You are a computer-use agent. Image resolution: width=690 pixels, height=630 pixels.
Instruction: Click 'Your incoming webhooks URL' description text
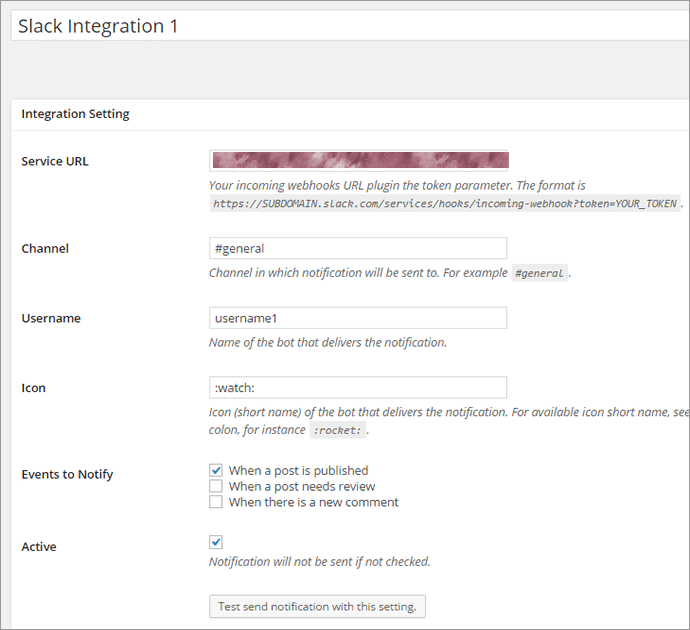click(397, 186)
